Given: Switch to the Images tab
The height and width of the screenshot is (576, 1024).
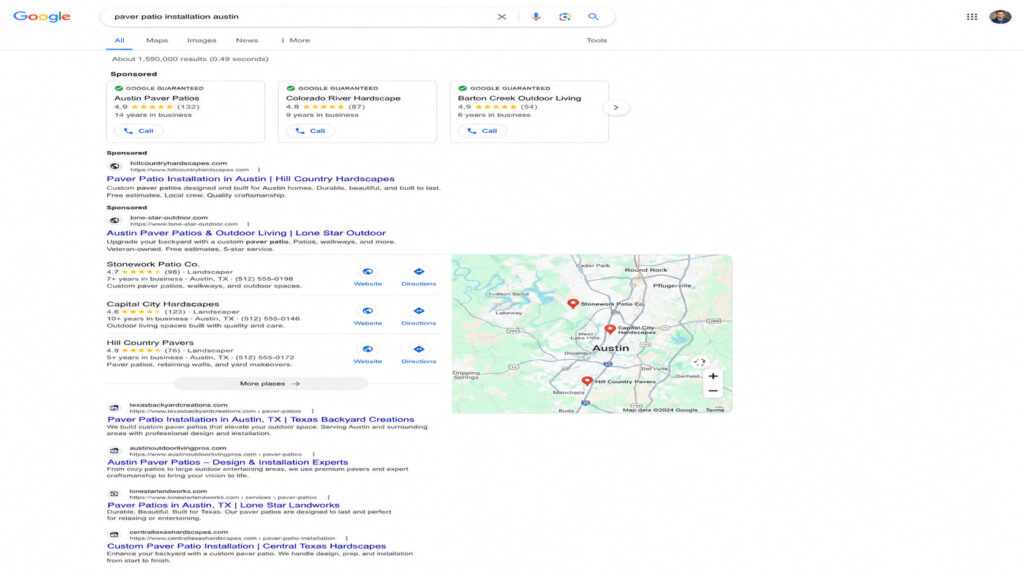Looking at the screenshot, I should (x=202, y=40).
